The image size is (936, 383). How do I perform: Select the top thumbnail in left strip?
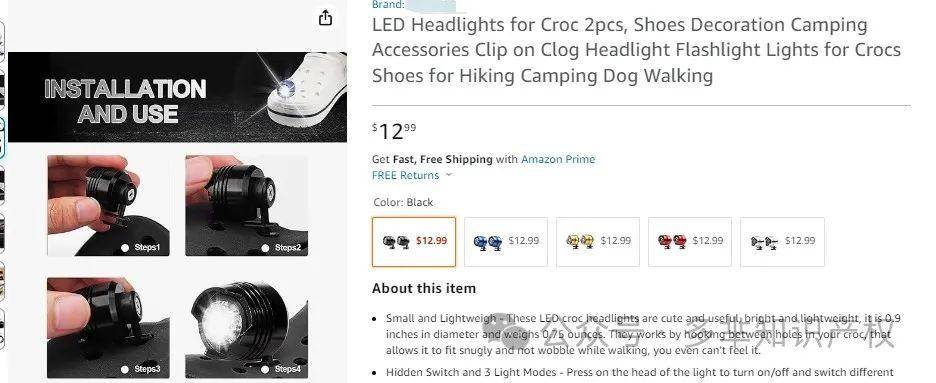pyautogui.click(x=2, y=39)
